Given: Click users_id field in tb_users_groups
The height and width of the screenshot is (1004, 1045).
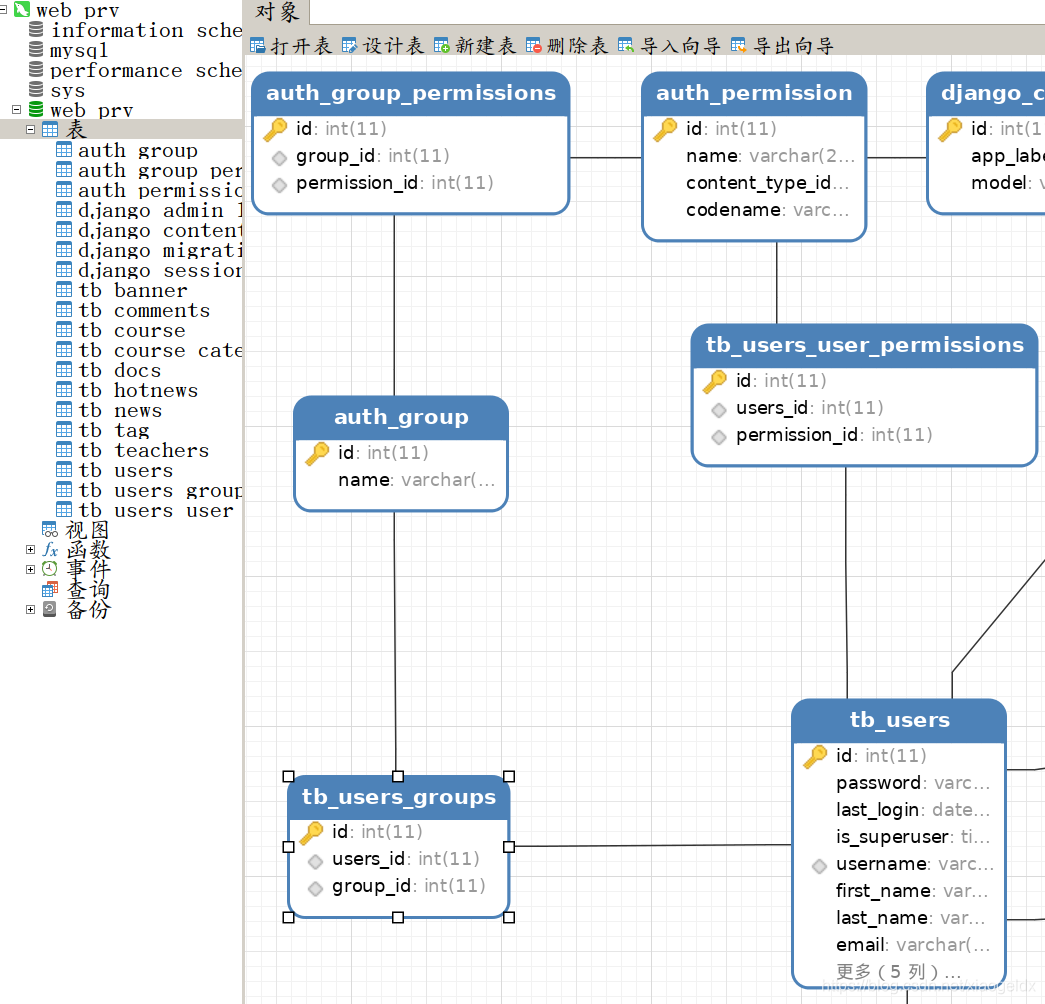Looking at the screenshot, I should (406, 859).
